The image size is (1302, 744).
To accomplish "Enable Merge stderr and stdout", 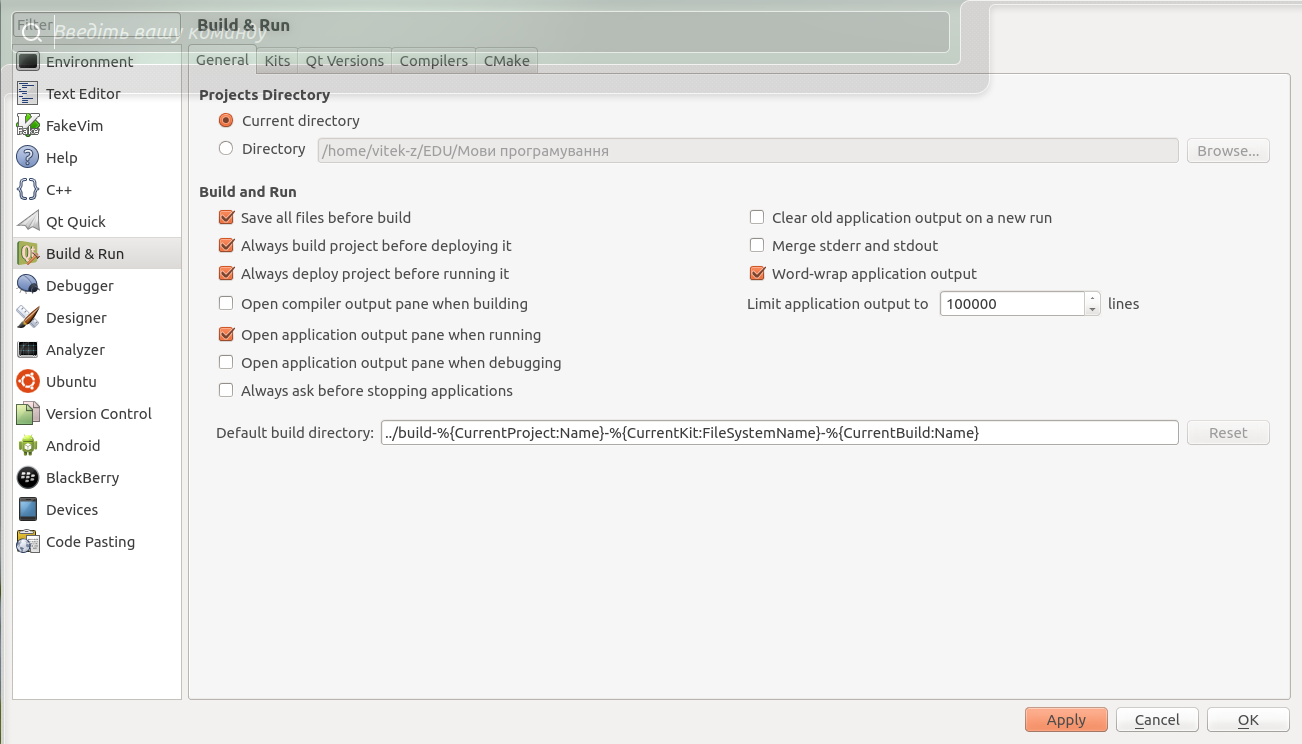I will [757, 246].
